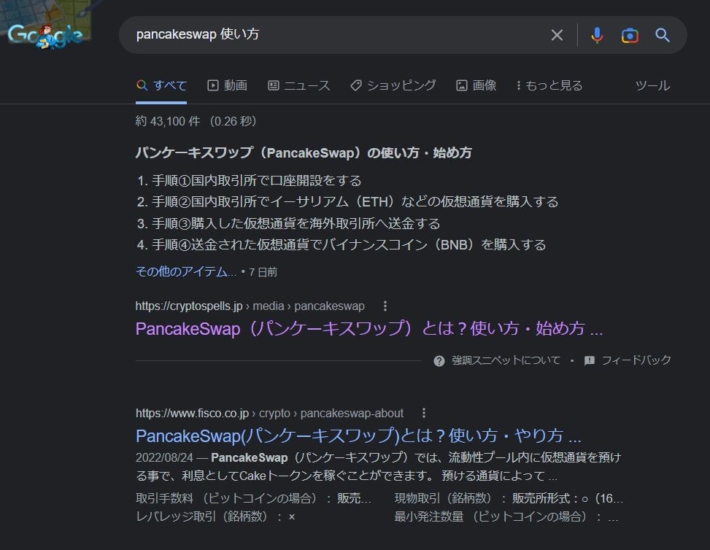Screen dimensions: 710x550
Task: Click step 手順③購入した仮想通貨を海外取引所へ送金する
Action: pos(296,224)
